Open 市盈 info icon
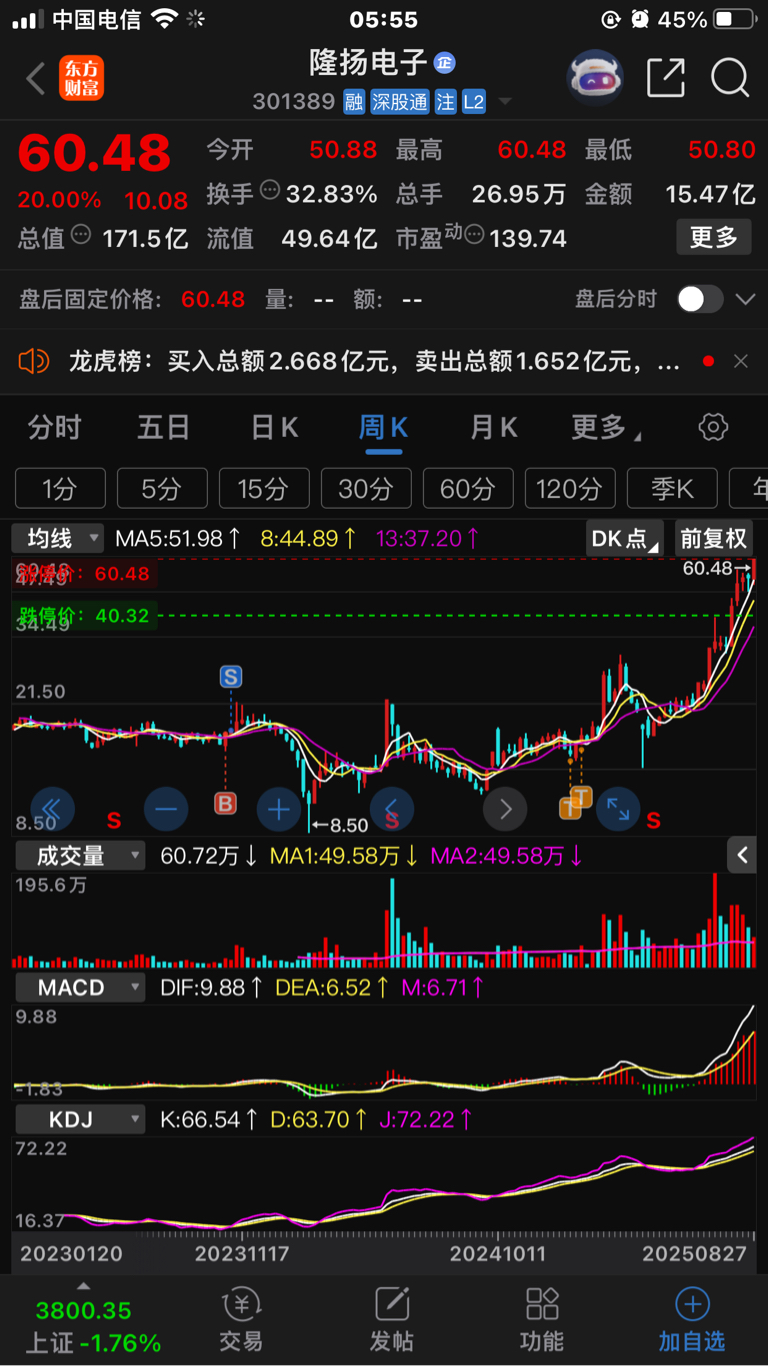 click(474, 236)
